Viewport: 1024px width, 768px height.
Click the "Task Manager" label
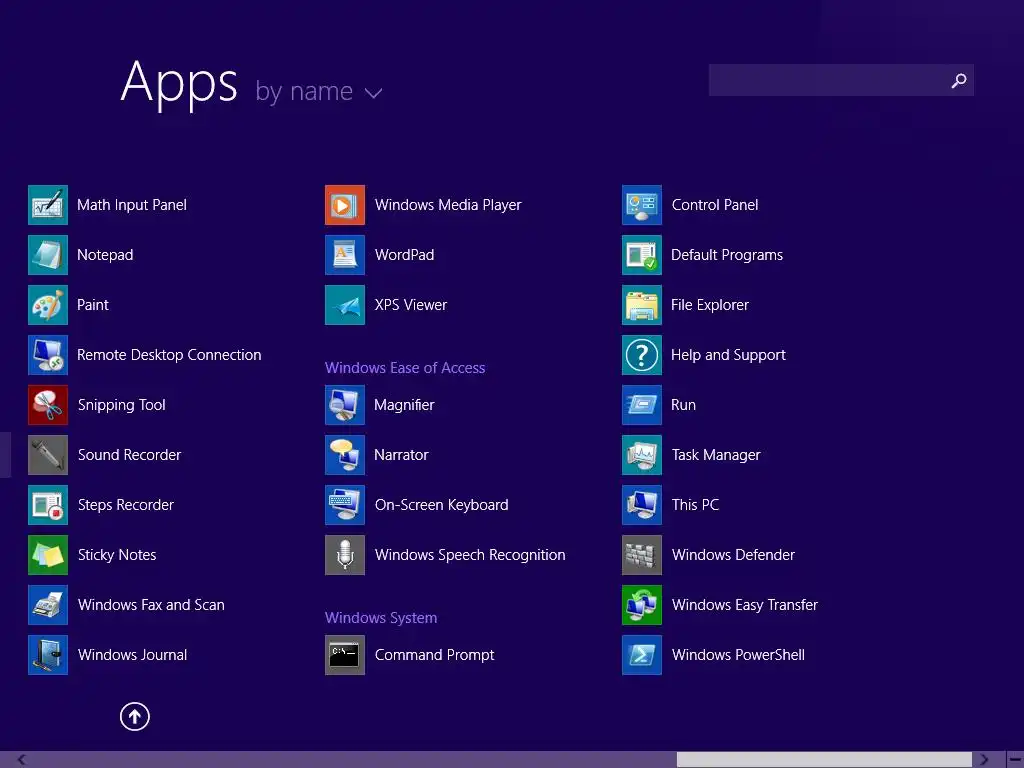click(x=716, y=455)
